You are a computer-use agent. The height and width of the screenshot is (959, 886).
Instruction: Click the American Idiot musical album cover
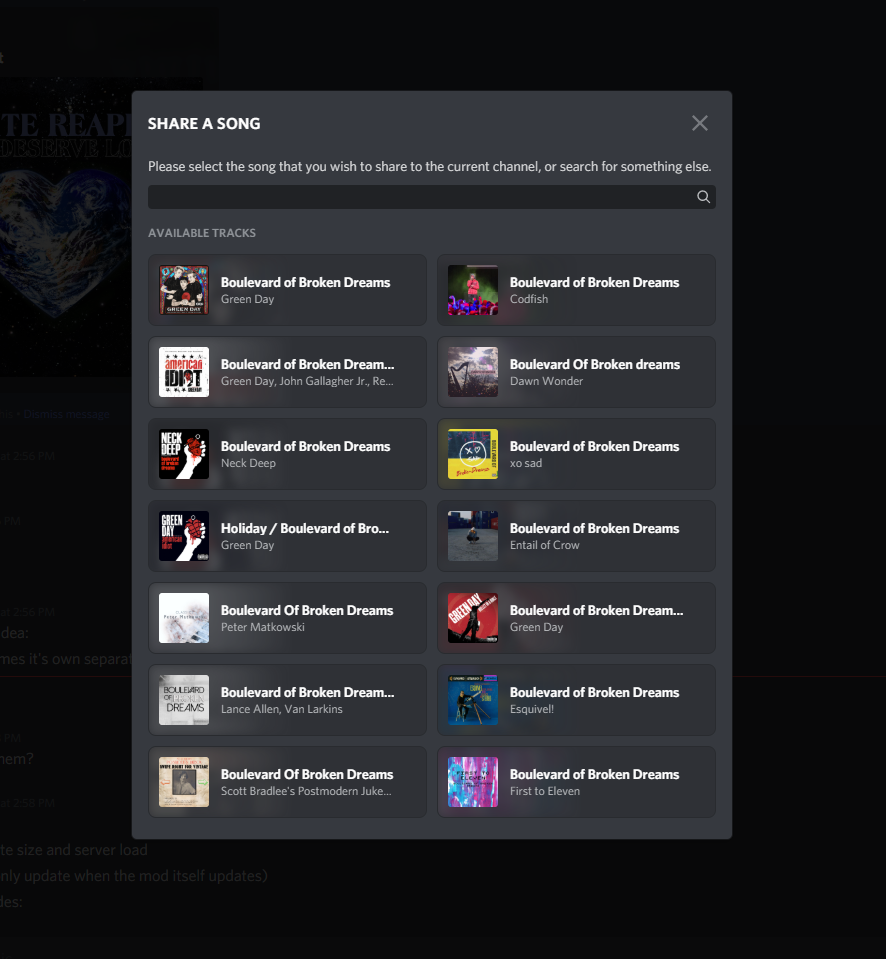coord(184,372)
